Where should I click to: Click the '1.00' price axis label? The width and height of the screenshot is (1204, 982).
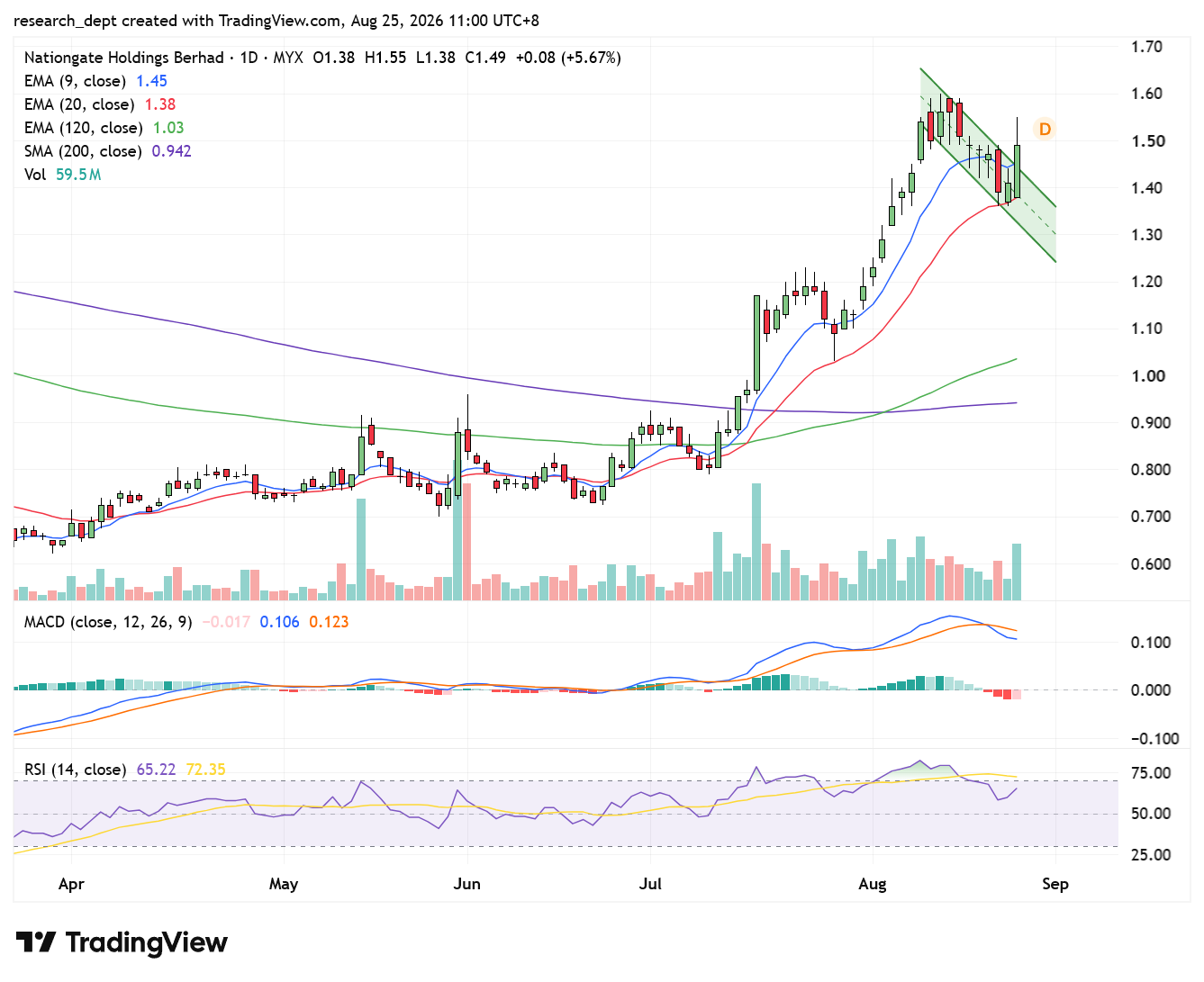pos(1146,376)
